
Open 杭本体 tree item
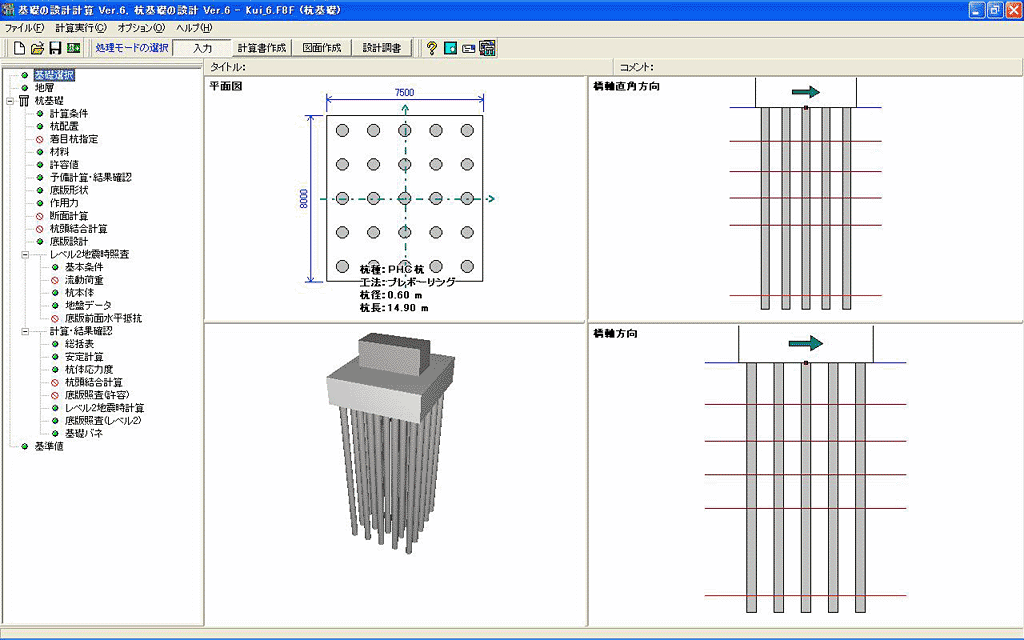(79, 293)
